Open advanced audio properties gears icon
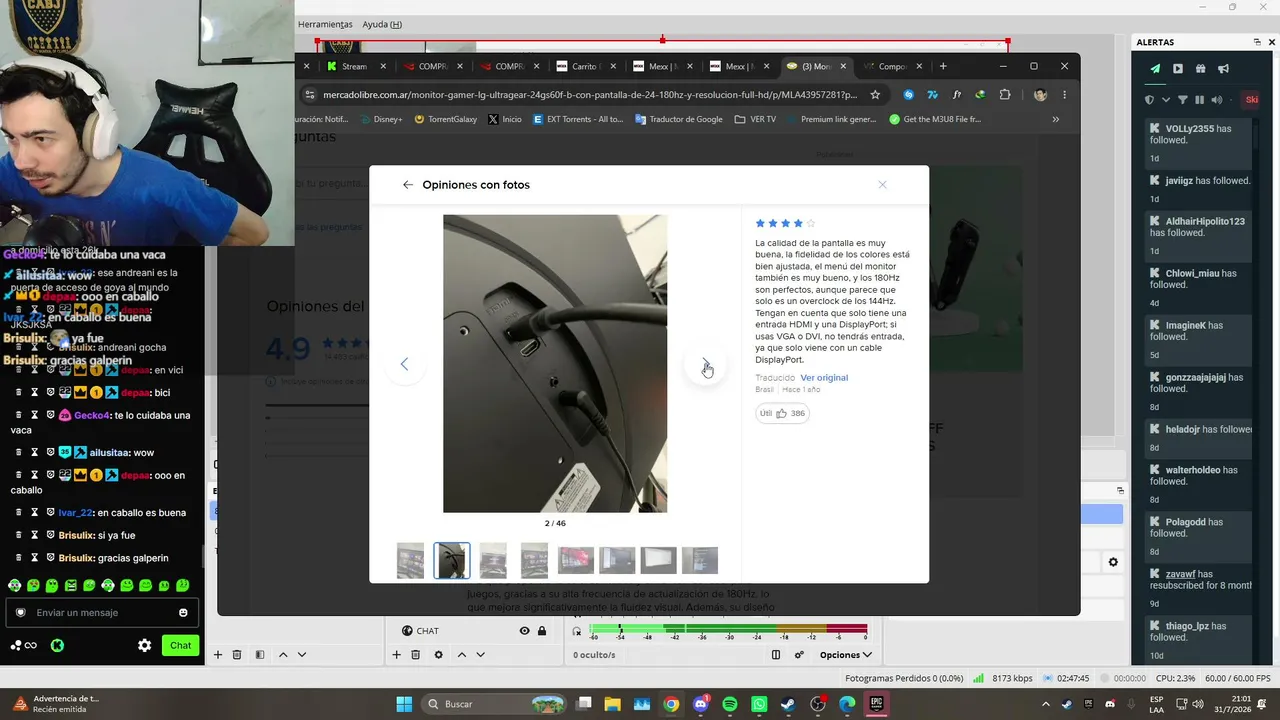 [799, 655]
